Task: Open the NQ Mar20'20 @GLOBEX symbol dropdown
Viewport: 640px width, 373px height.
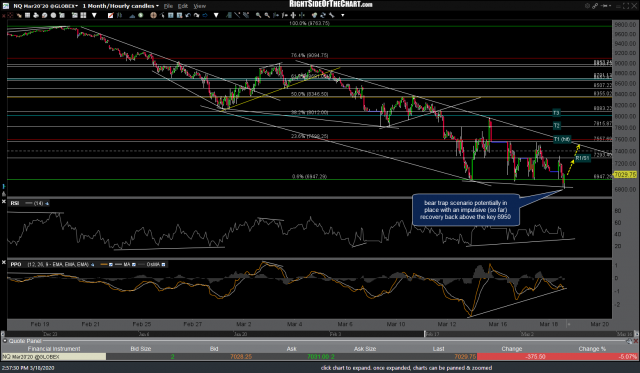Action: coord(45,6)
